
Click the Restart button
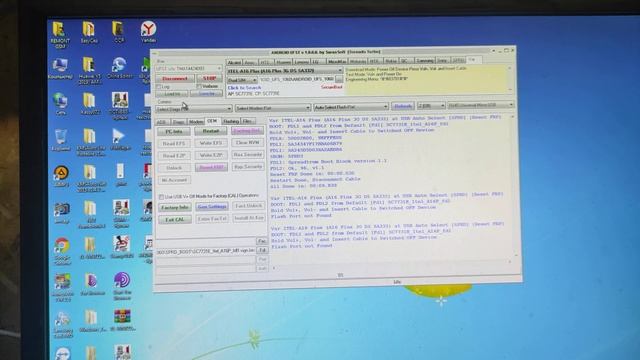pyautogui.click(x=211, y=131)
